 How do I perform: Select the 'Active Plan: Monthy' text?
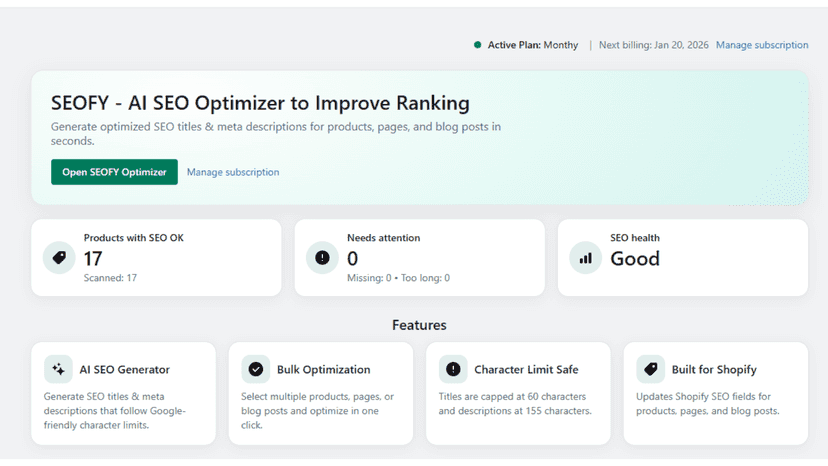pos(533,45)
